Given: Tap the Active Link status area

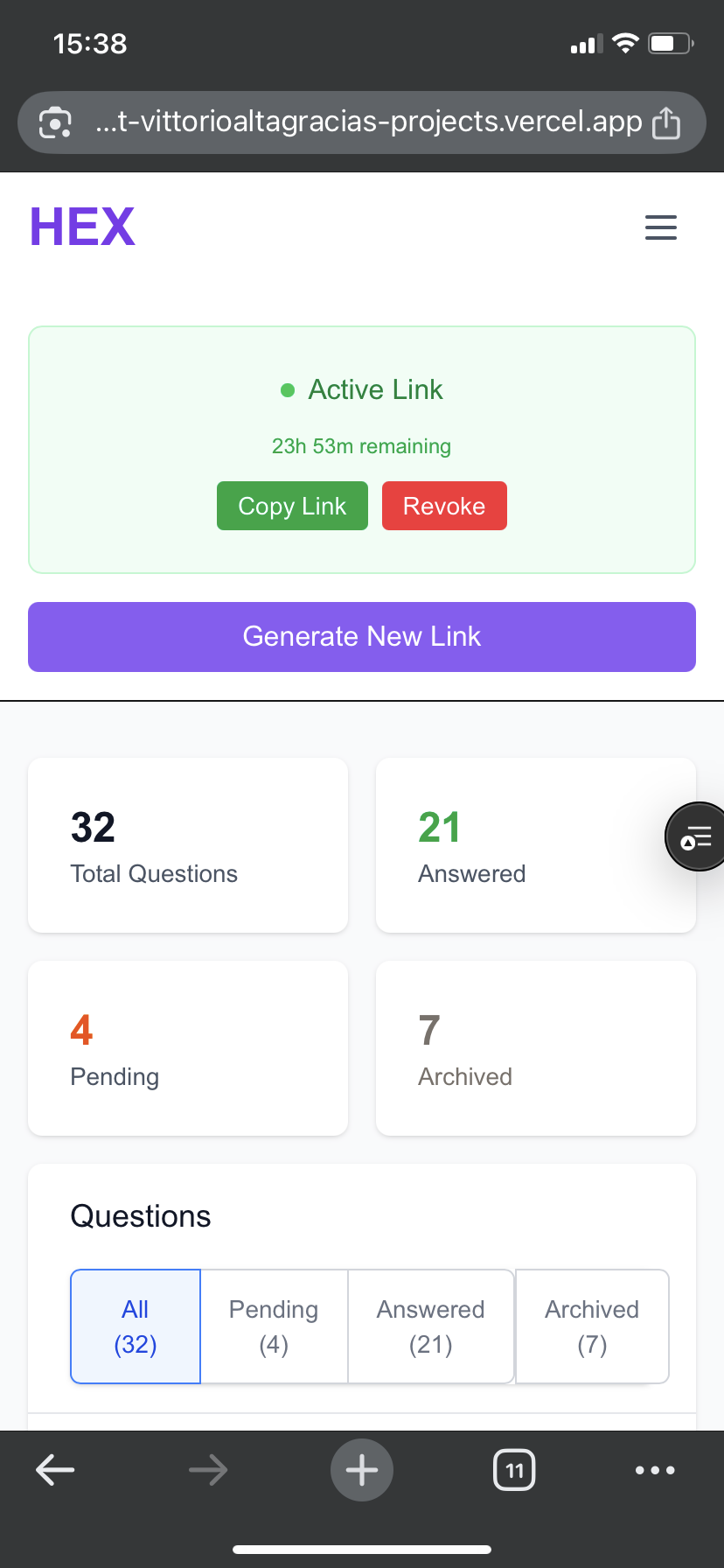Looking at the screenshot, I should pyautogui.click(x=362, y=390).
